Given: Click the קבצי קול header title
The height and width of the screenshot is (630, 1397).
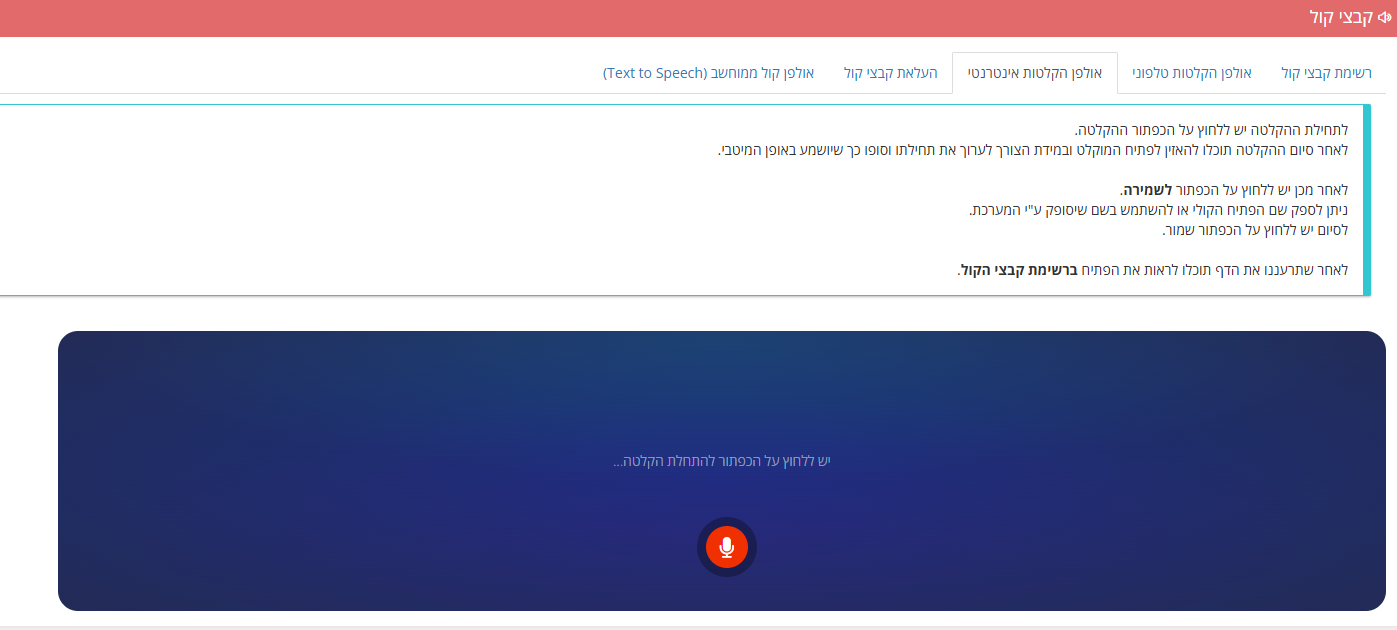Looking at the screenshot, I should pos(1341,17).
